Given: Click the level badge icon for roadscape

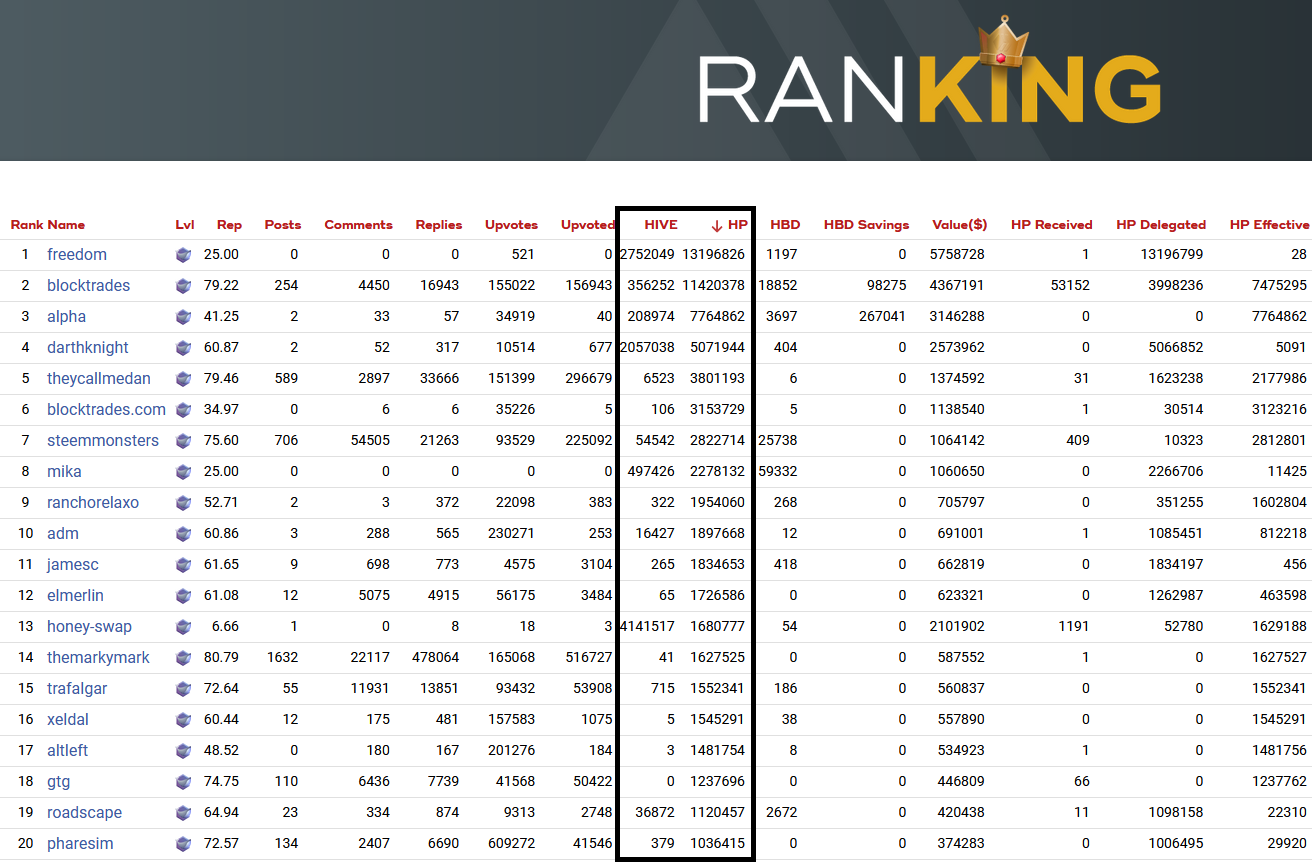Looking at the screenshot, I should click(x=183, y=813).
